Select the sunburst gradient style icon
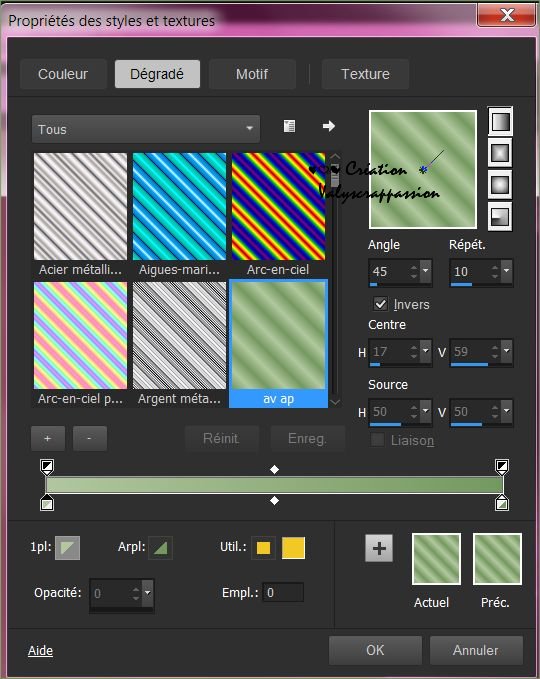This screenshot has width=540, height=679. point(500,184)
